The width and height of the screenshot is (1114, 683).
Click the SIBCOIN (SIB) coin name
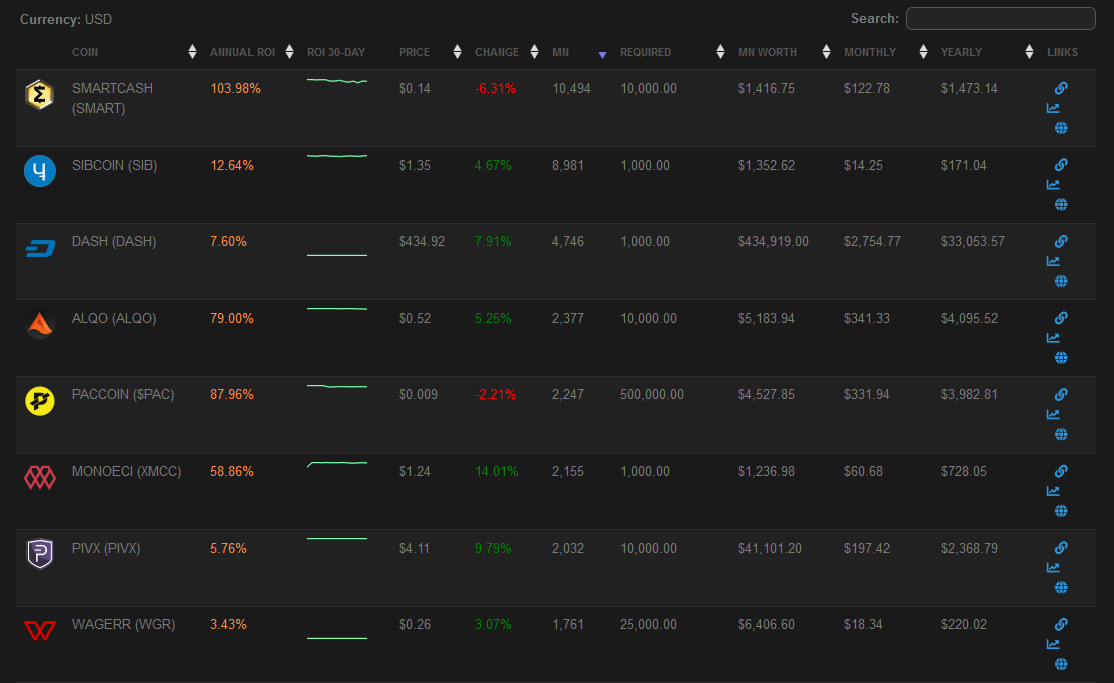(x=114, y=166)
